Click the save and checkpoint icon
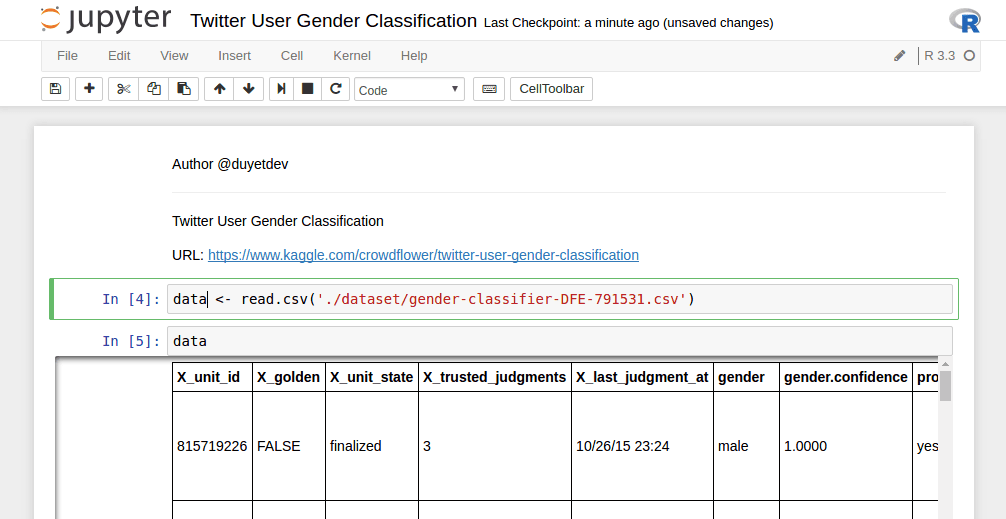The width and height of the screenshot is (1006, 519). click(55, 89)
